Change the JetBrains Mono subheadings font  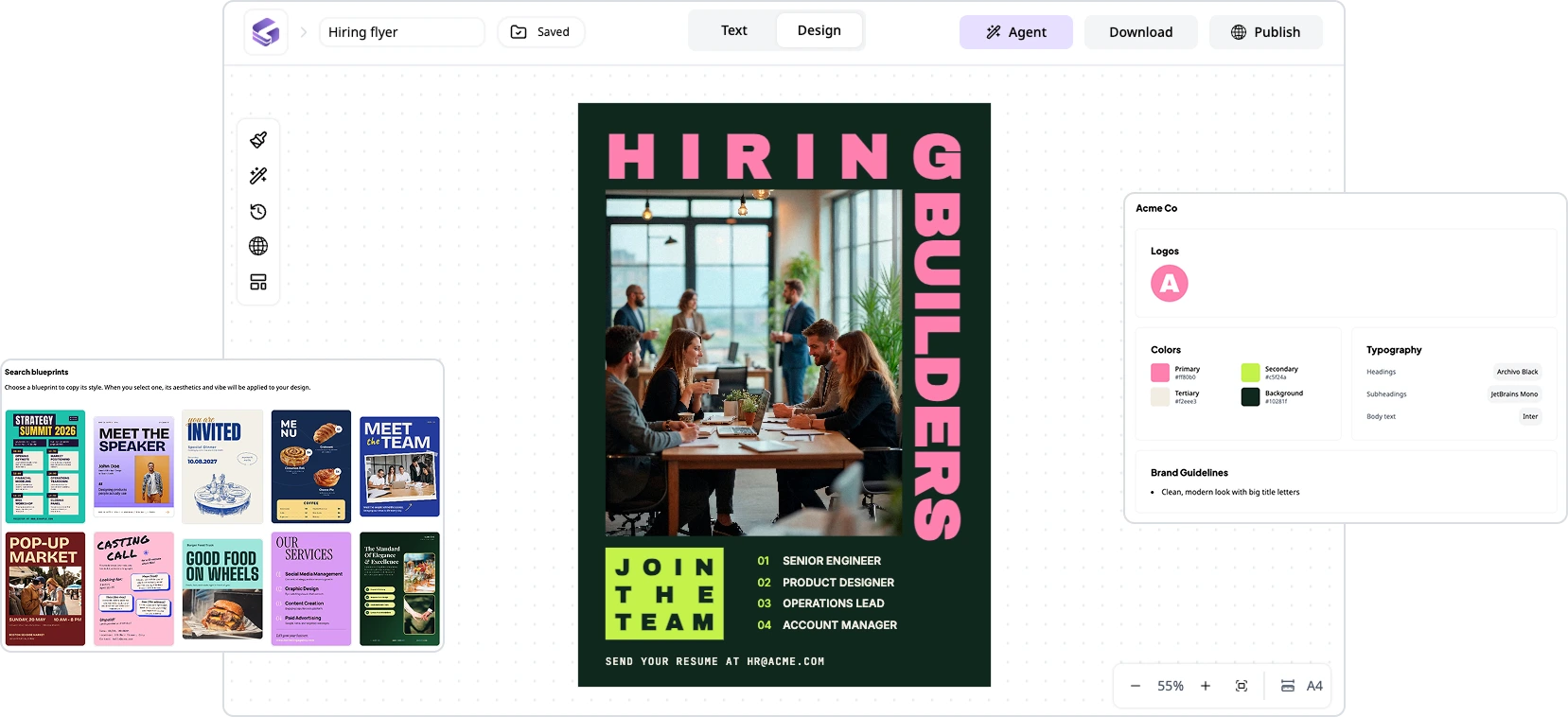1514,394
